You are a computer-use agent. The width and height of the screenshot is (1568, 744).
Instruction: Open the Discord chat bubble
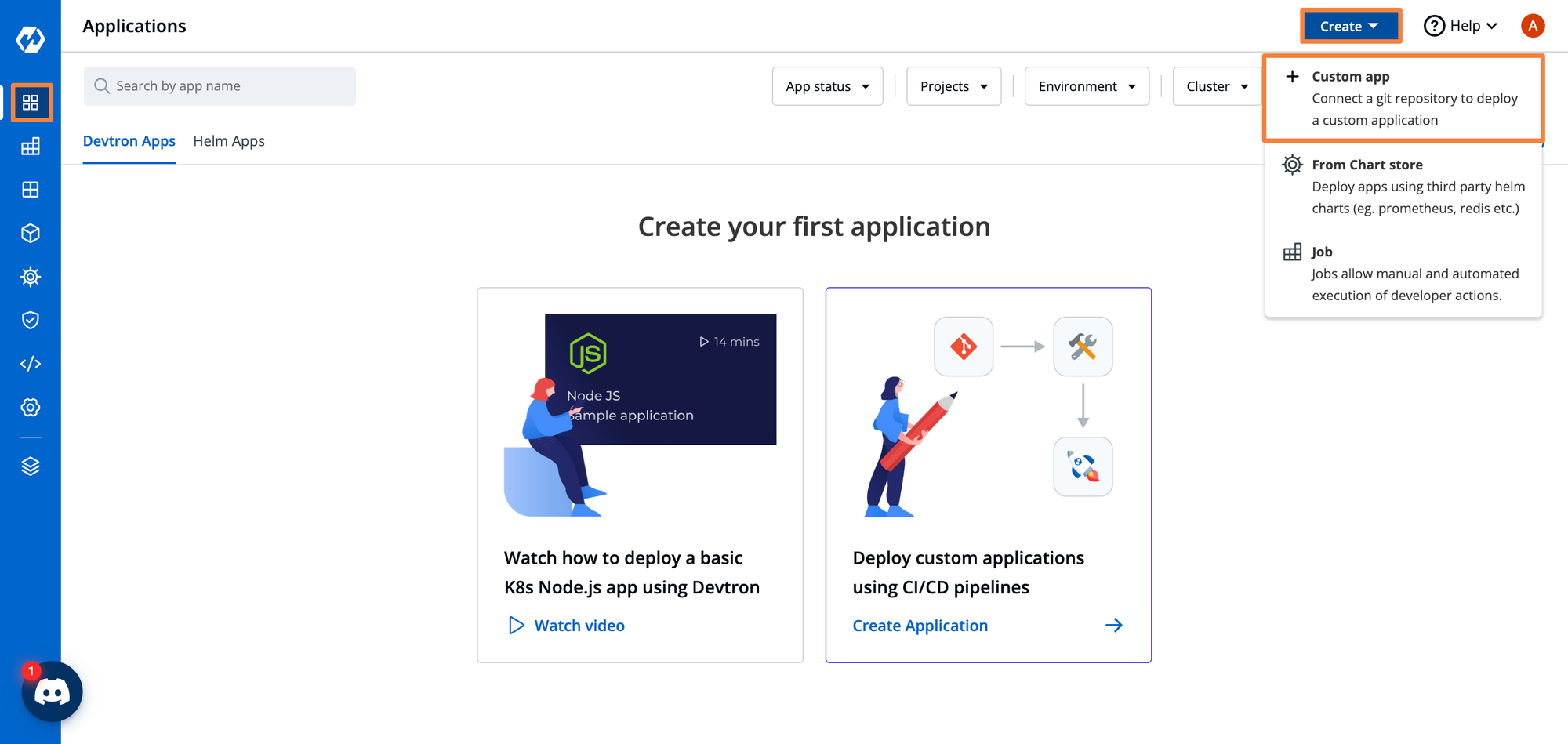click(x=53, y=691)
